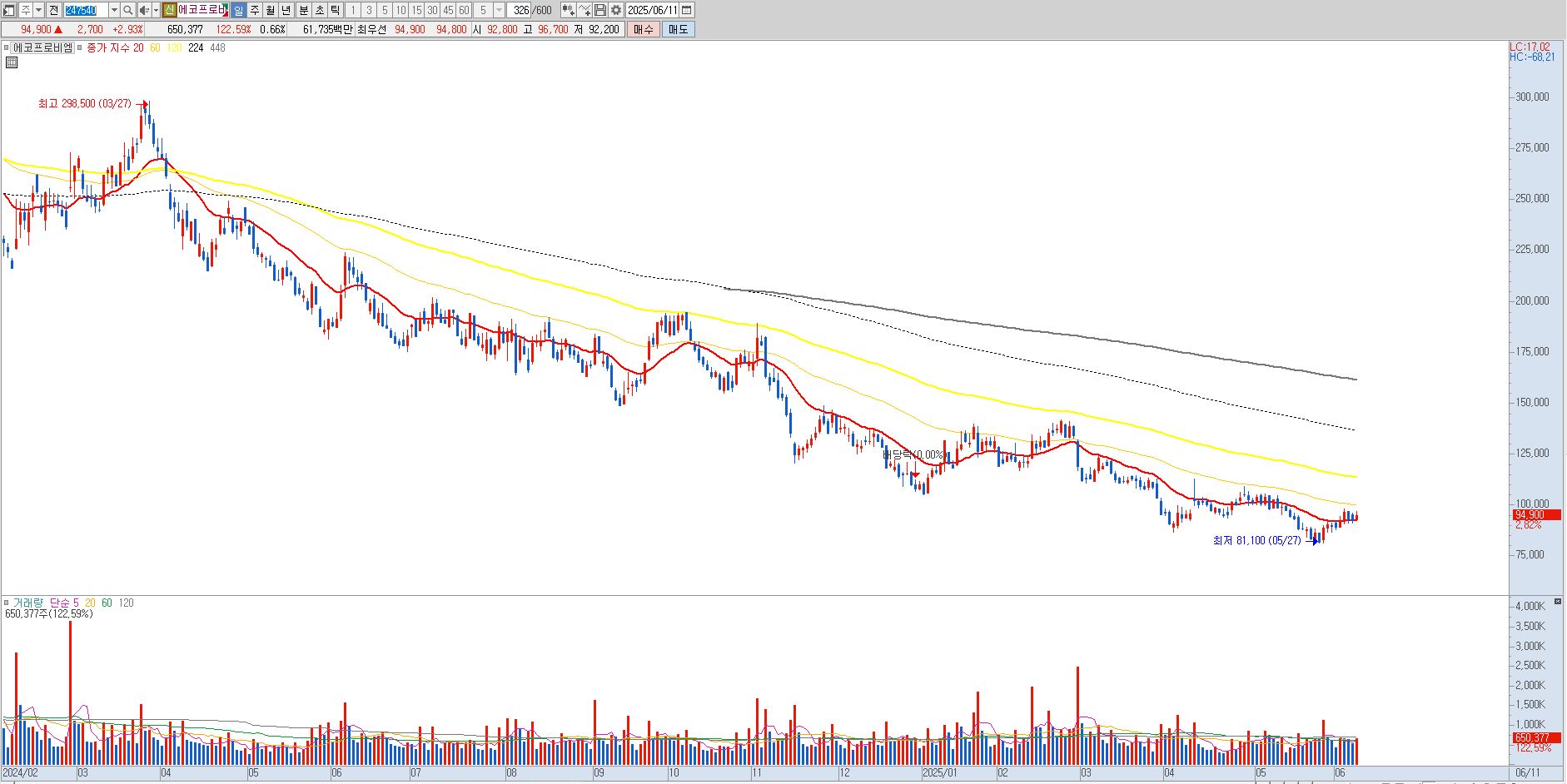Open the search magnifier for stock code
Viewport: 1567px width, 784px height.
pos(127,10)
